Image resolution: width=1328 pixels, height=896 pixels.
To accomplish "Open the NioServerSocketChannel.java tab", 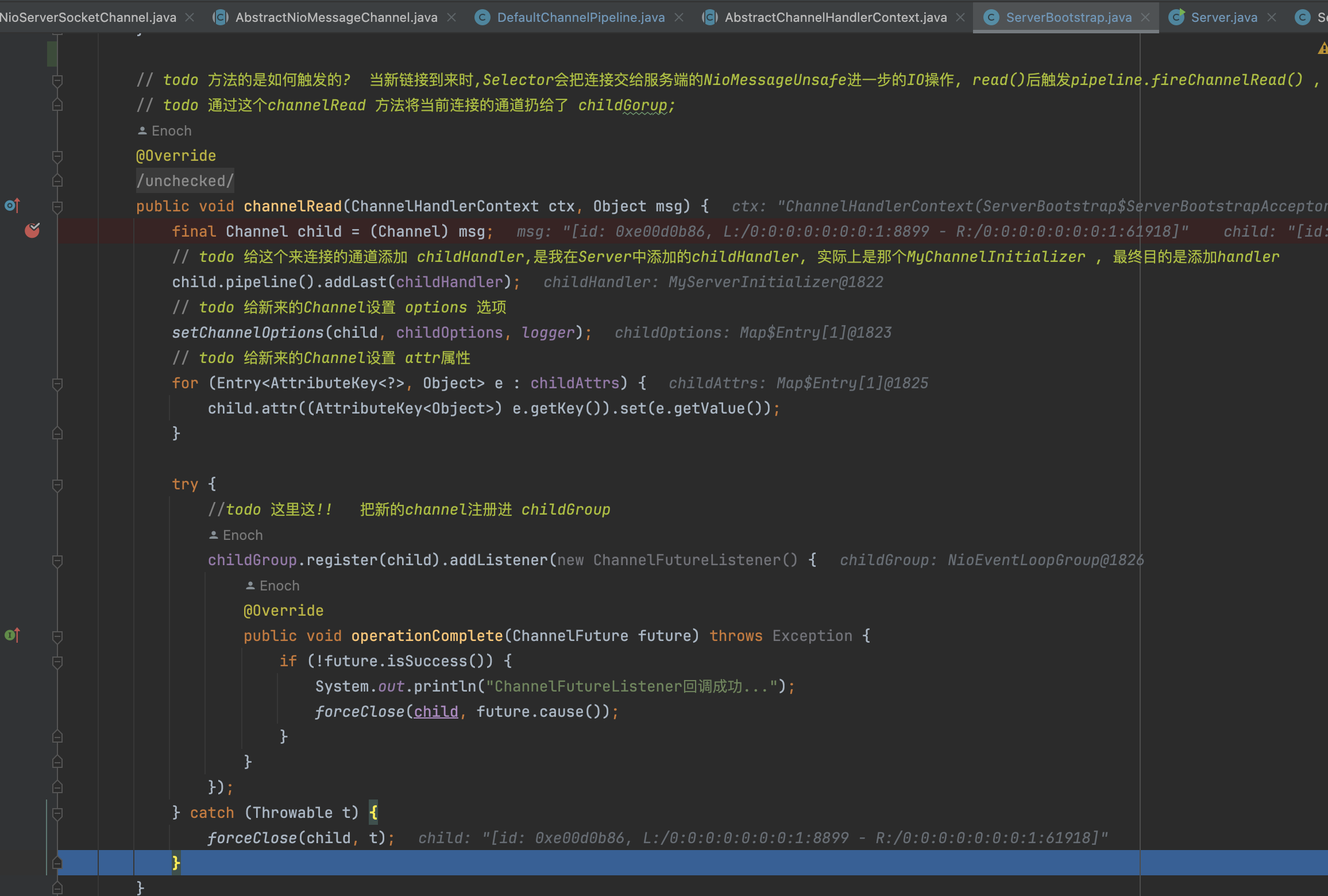I will tap(88, 17).
